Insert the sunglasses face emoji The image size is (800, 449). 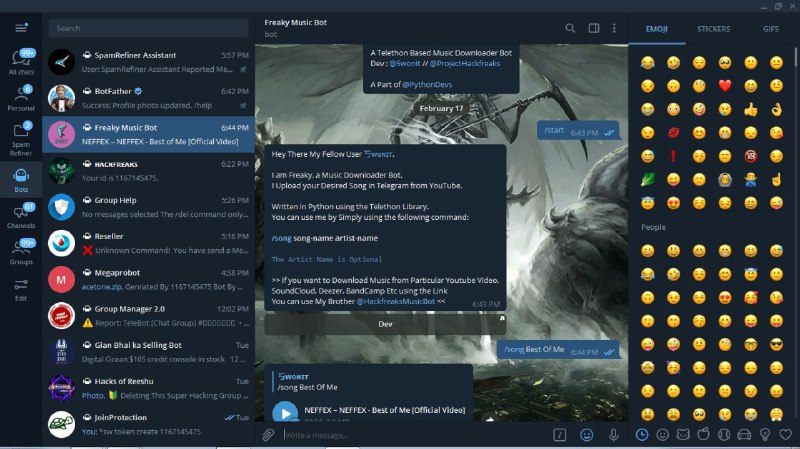776,344
